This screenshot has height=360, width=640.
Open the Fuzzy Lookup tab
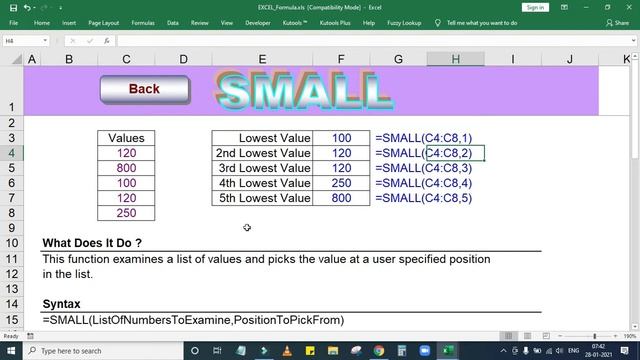point(404,23)
